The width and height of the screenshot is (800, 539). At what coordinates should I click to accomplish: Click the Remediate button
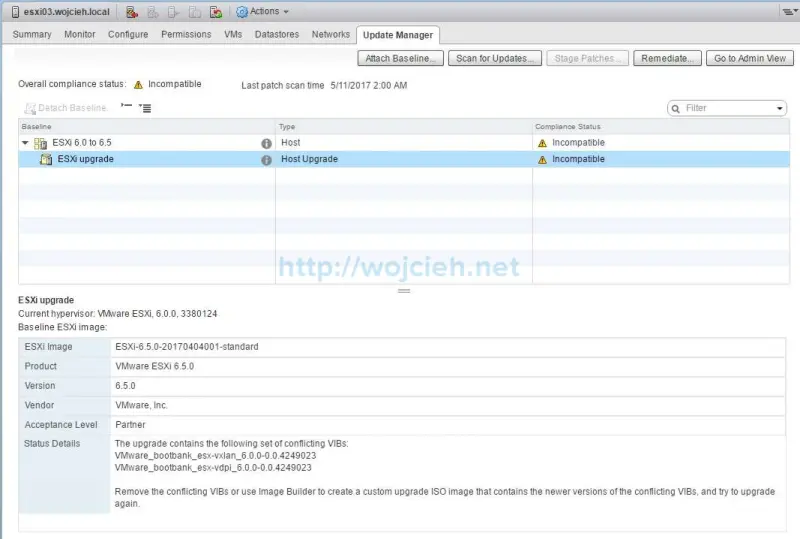click(x=667, y=58)
